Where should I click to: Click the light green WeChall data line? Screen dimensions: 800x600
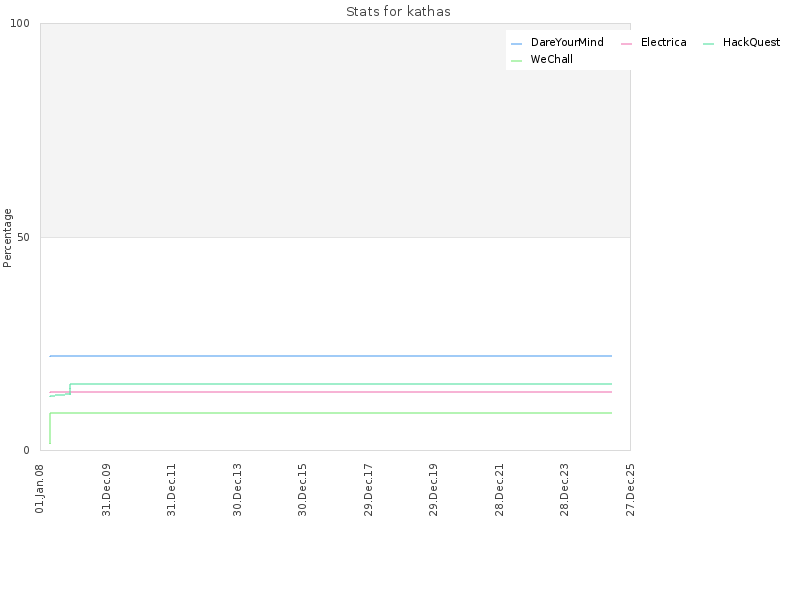point(331,413)
